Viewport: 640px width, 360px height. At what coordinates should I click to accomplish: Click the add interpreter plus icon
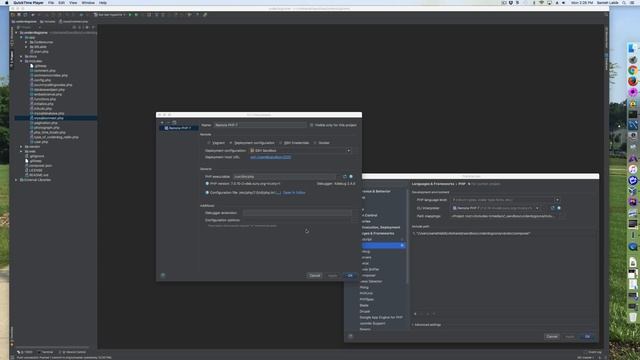click(x=162, y=122)
